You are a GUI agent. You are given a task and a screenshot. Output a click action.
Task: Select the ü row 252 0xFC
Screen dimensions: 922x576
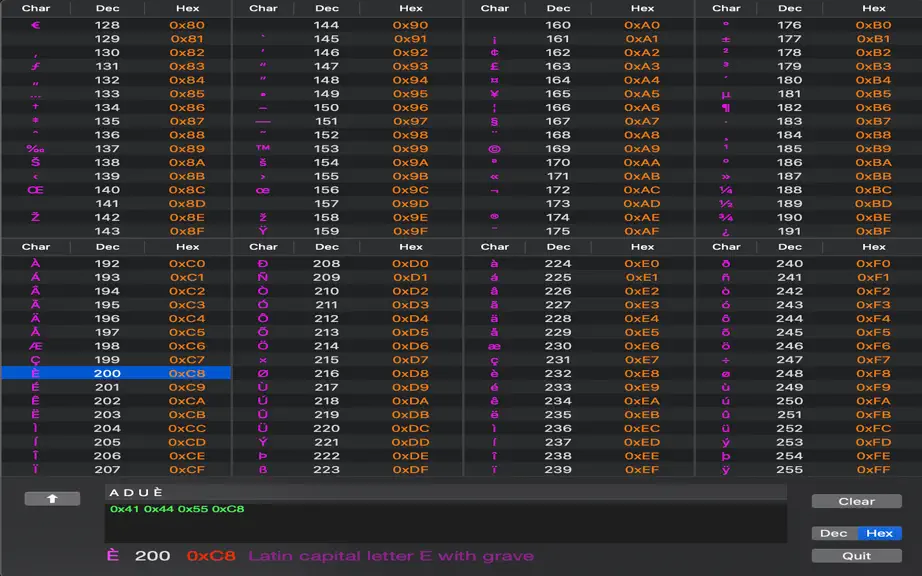coord(809,428)
